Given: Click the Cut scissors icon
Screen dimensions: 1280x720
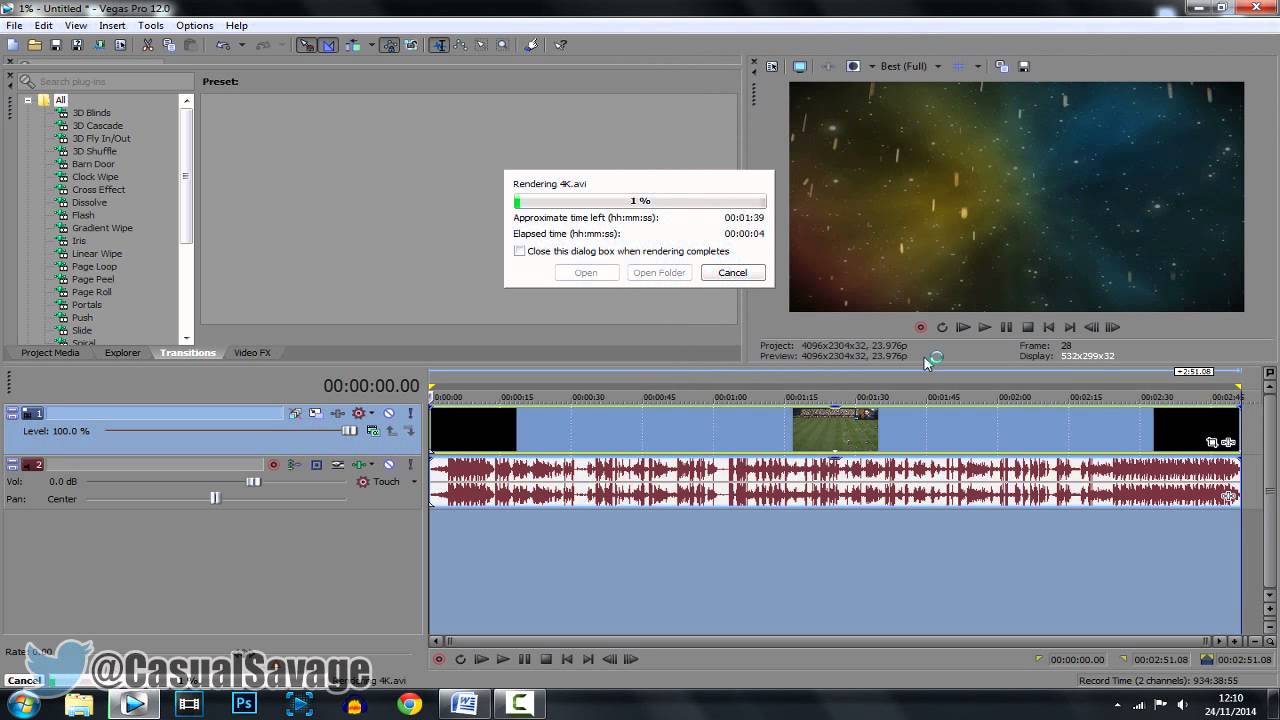Looking at the screenshot, I should pyautogui.click(x=147, y=45).
